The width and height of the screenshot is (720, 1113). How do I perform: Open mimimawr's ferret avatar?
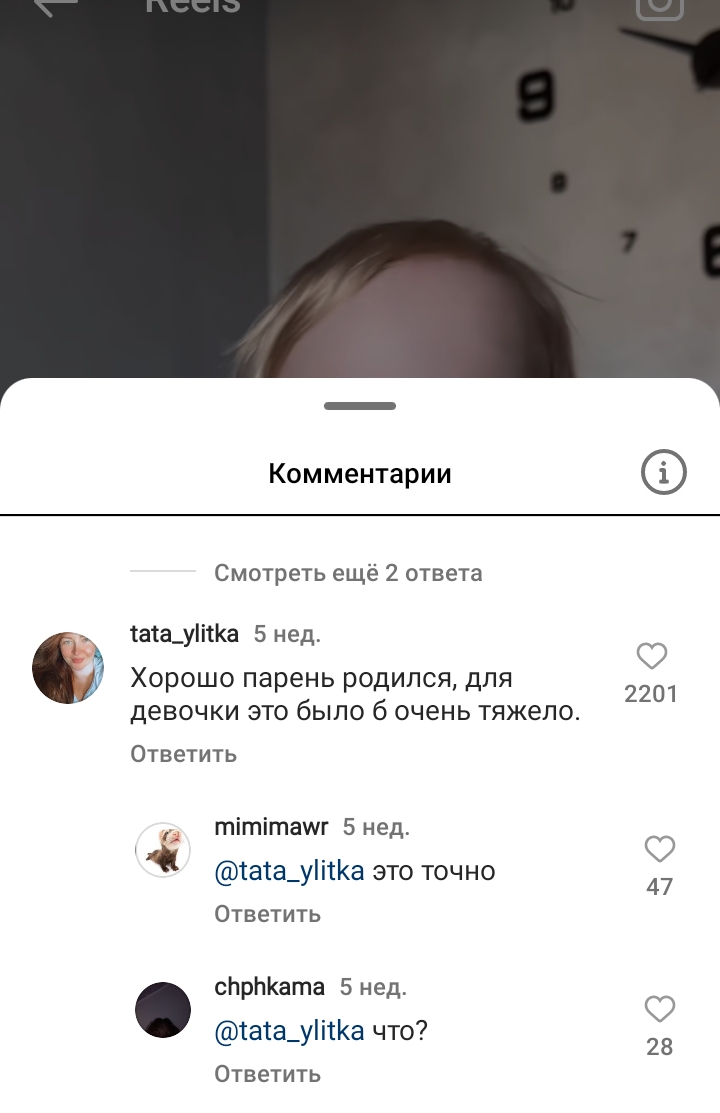click(x=163, y=850)
